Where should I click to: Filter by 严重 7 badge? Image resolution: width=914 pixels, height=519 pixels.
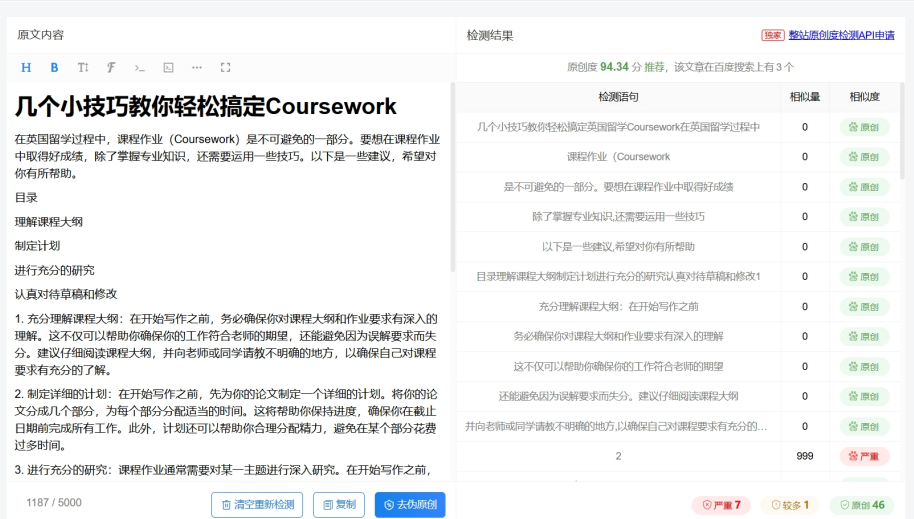pos(721,505)
